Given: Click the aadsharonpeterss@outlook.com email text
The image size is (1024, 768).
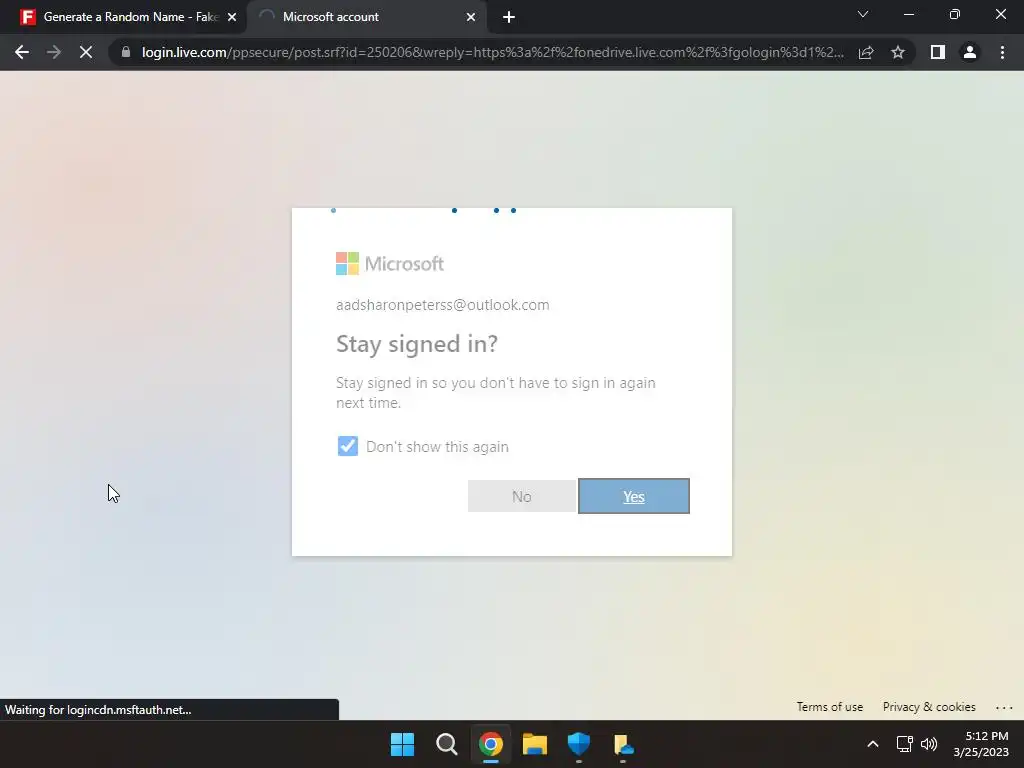Looking at the screenshot, I should (x=442, y=305).
